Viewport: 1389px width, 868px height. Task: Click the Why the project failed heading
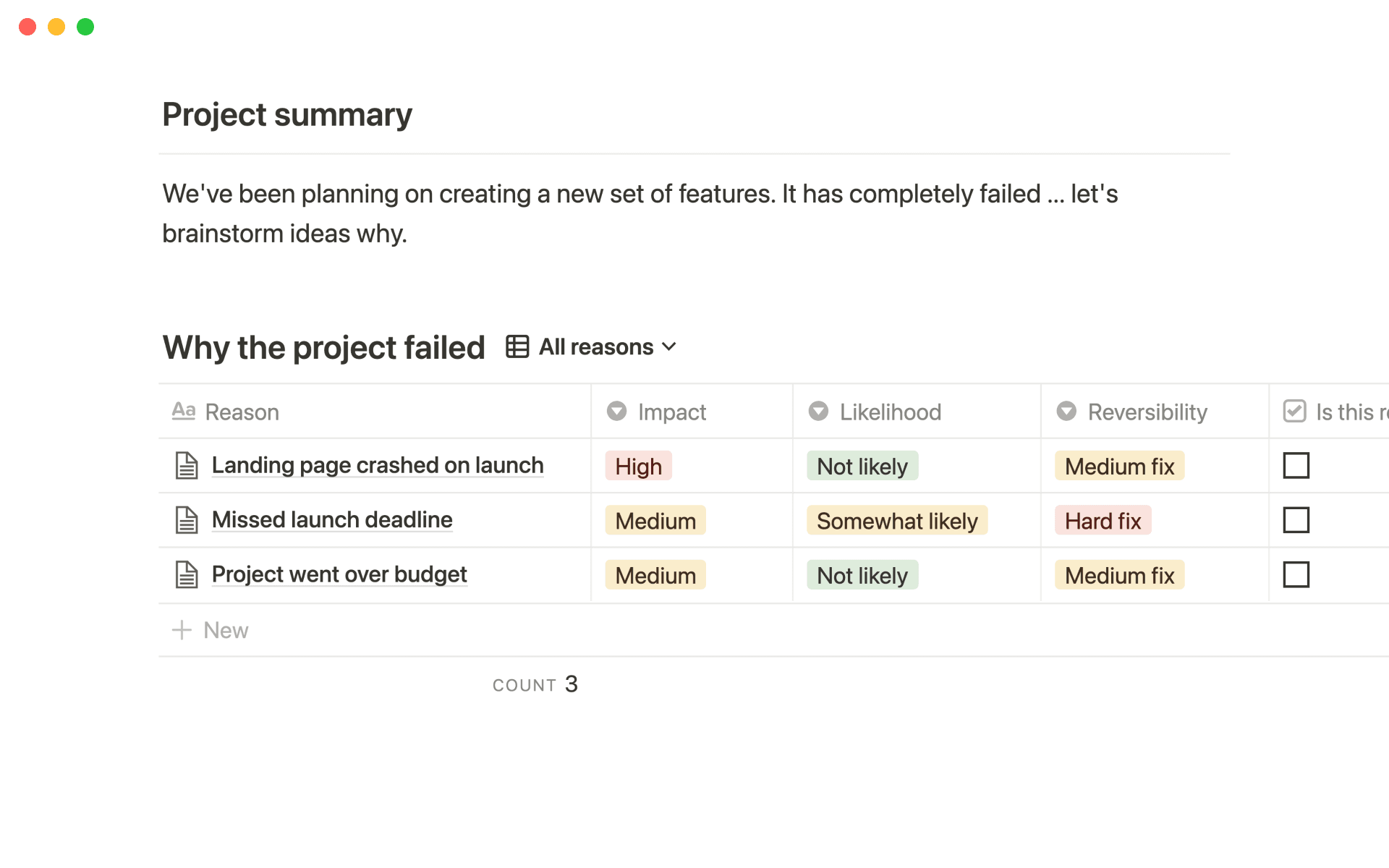point(323,347)
